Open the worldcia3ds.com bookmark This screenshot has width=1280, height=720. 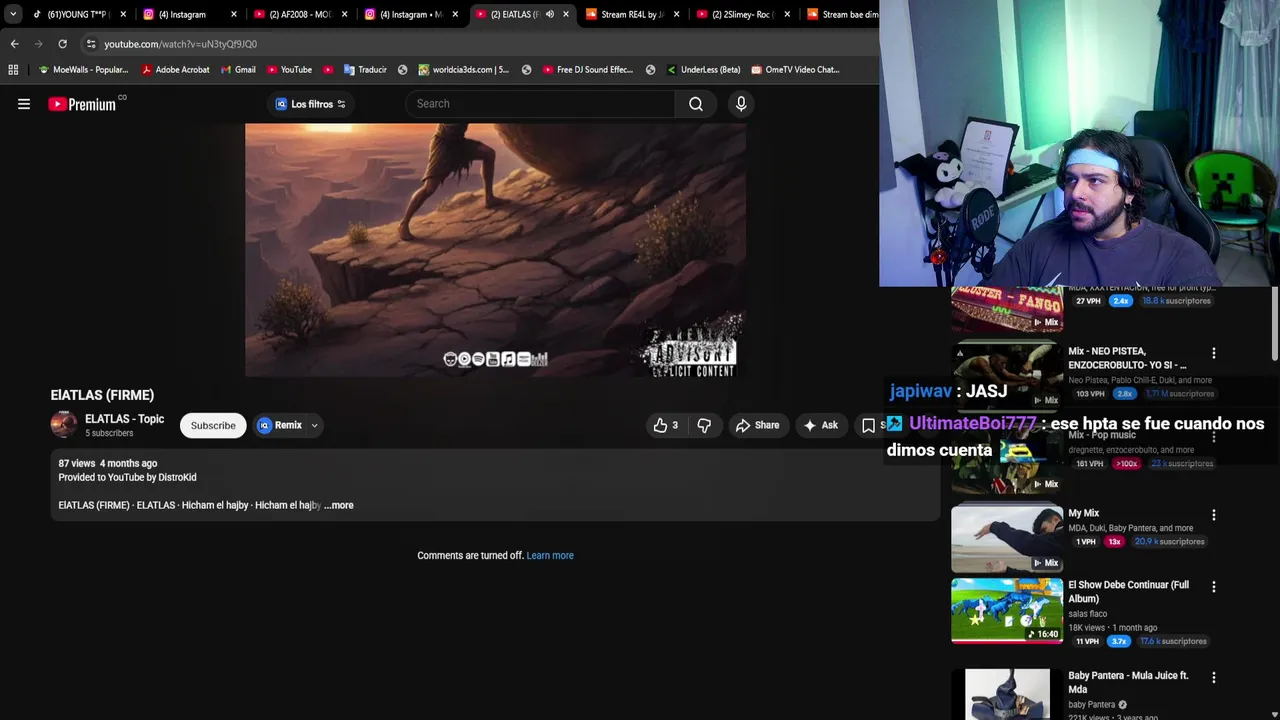[464, 70]
